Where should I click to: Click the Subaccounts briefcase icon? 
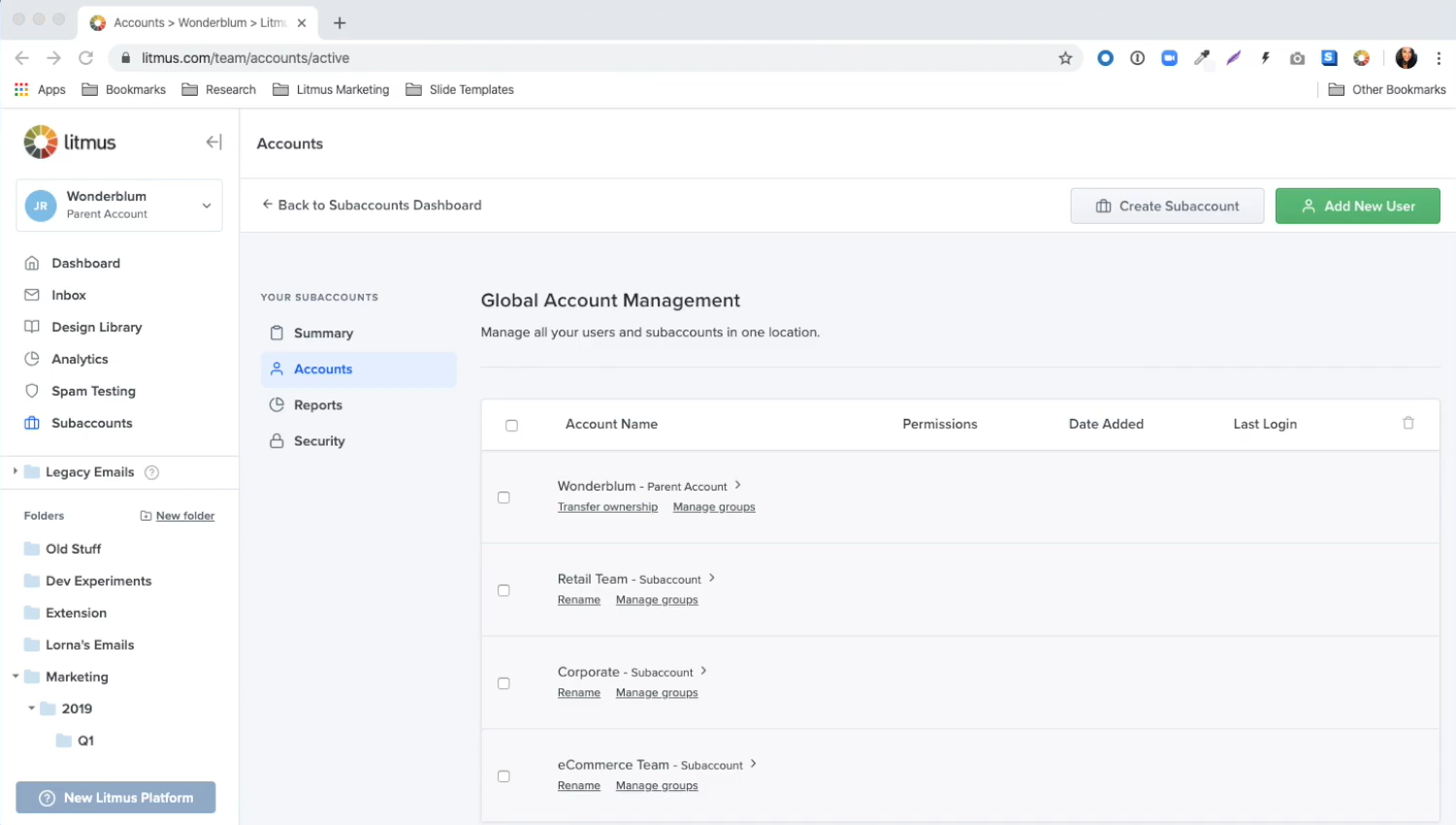pos(32,423)
